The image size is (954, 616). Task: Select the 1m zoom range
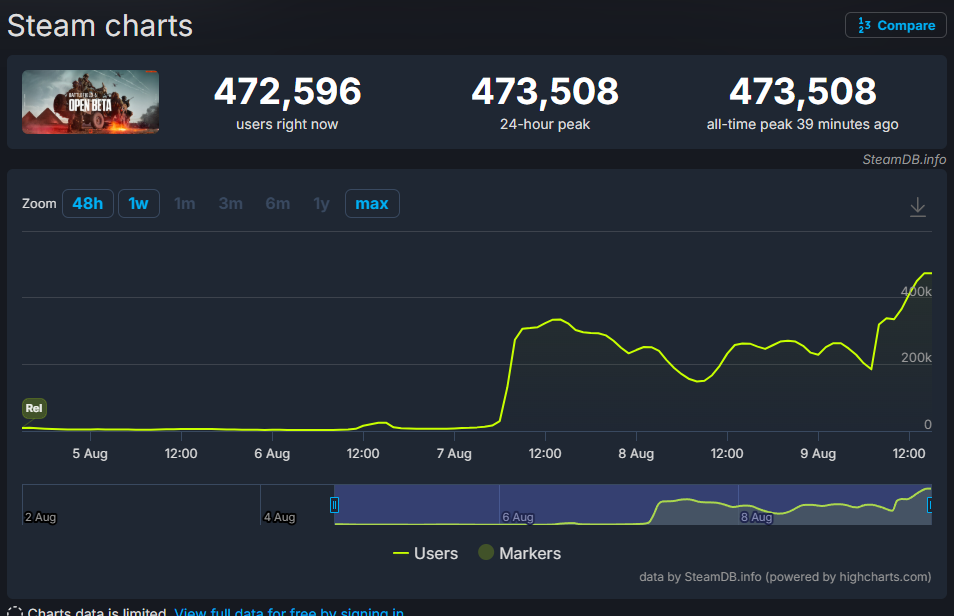184,203
